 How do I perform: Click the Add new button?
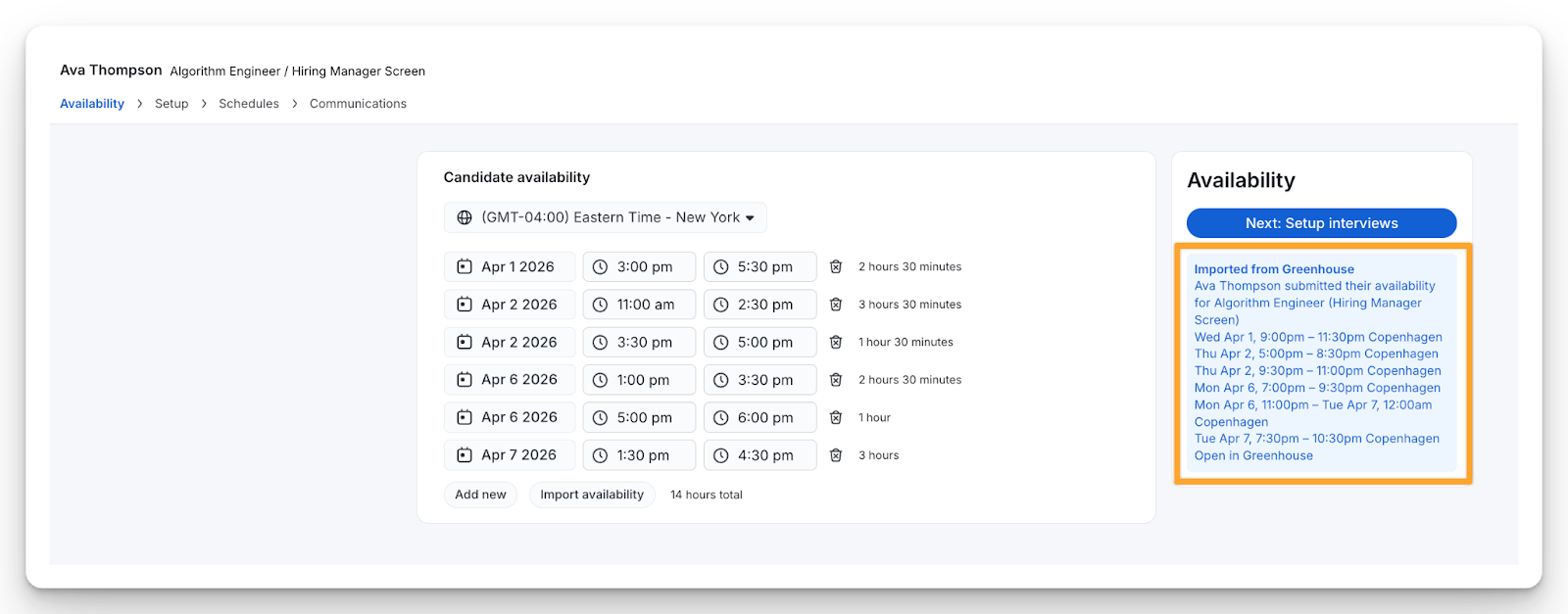pos(480,495)
